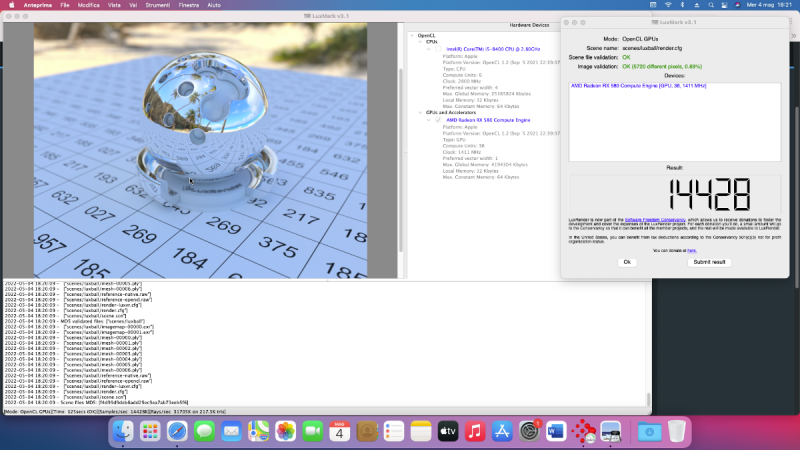Screen dimensions: 800x450
Task: Open System Preferences in dock
Action: 529,432
